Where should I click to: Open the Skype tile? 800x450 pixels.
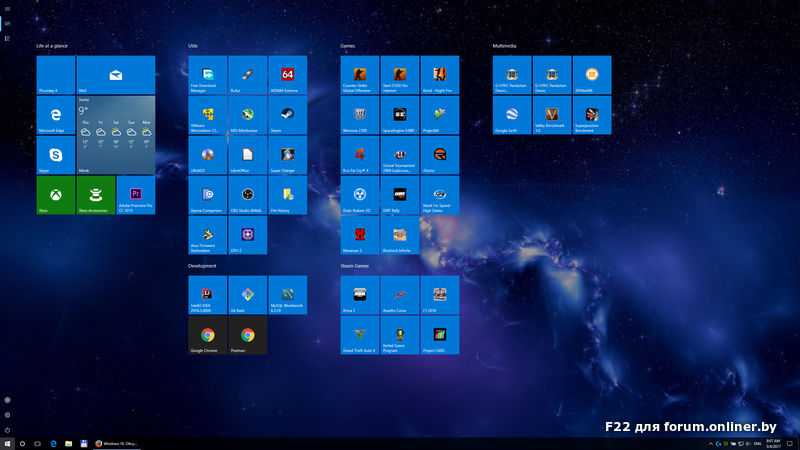coord(56,155)
